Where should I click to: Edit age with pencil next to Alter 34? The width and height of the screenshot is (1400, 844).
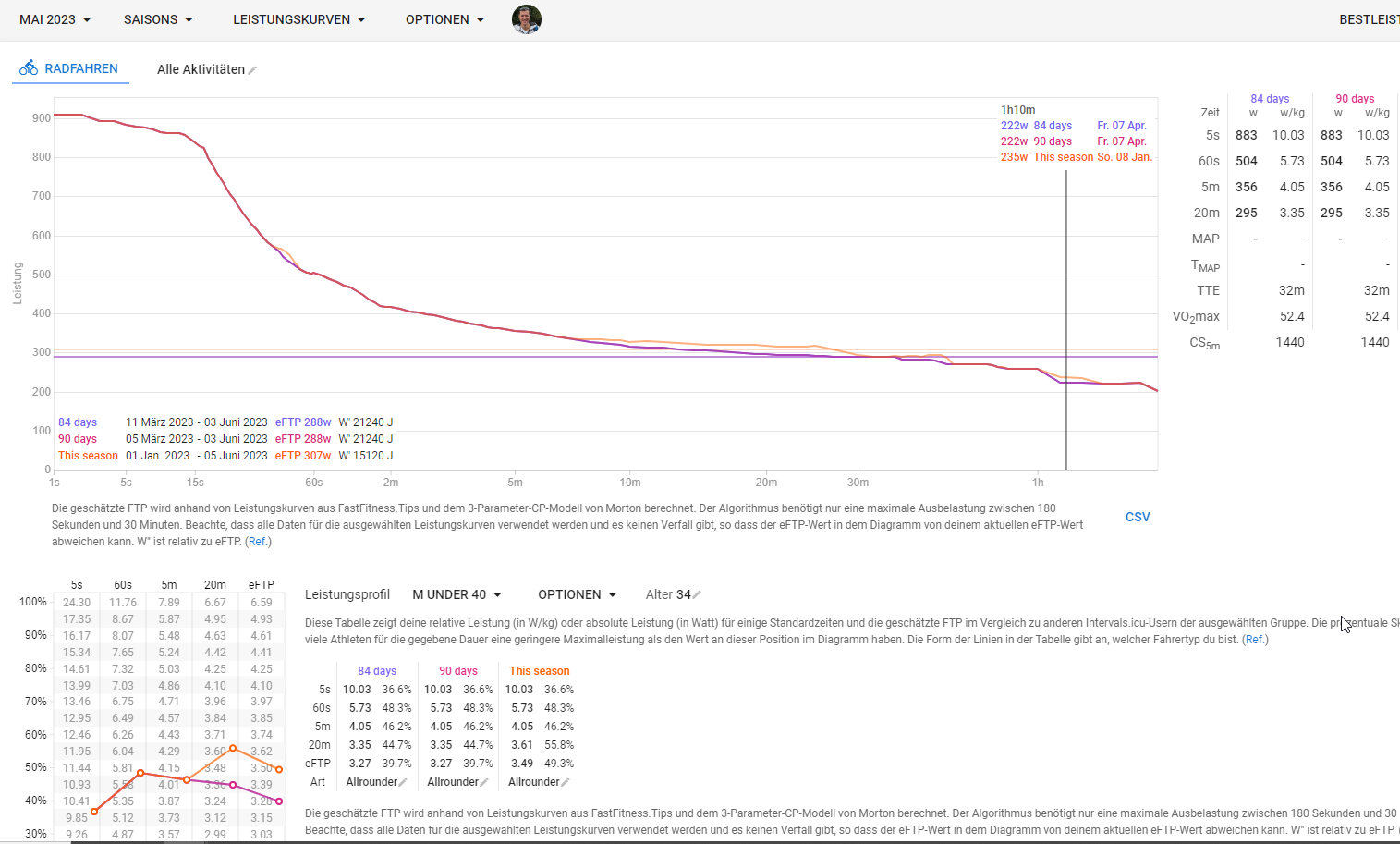pyautogui.click(x=697, y=595)
